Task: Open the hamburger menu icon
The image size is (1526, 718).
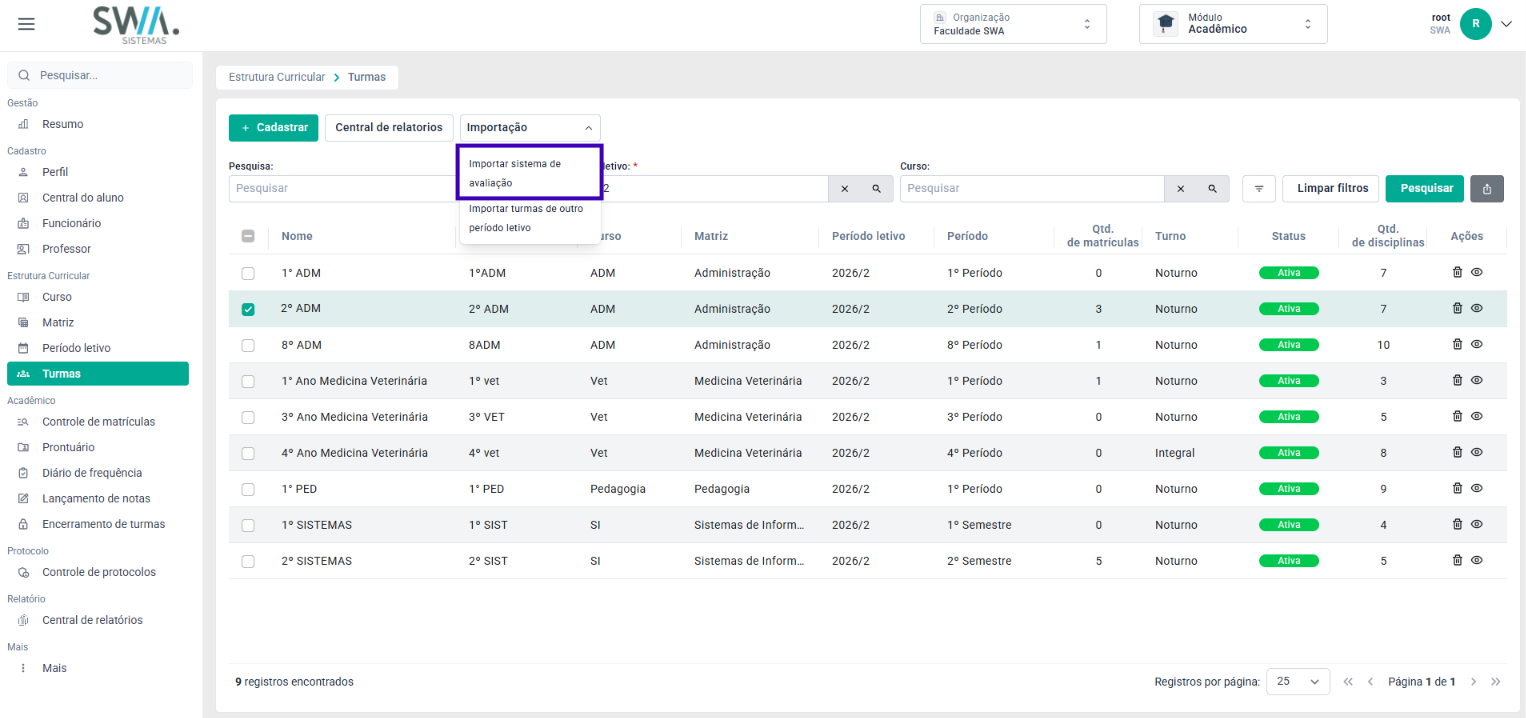Action: pyautogui.click(x=27, y=24)
